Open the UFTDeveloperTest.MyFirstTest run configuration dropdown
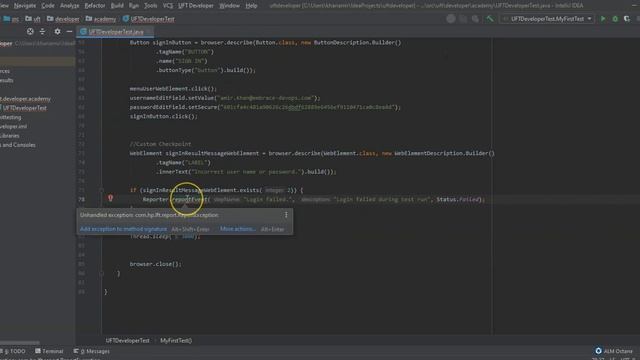 point(547,19)
